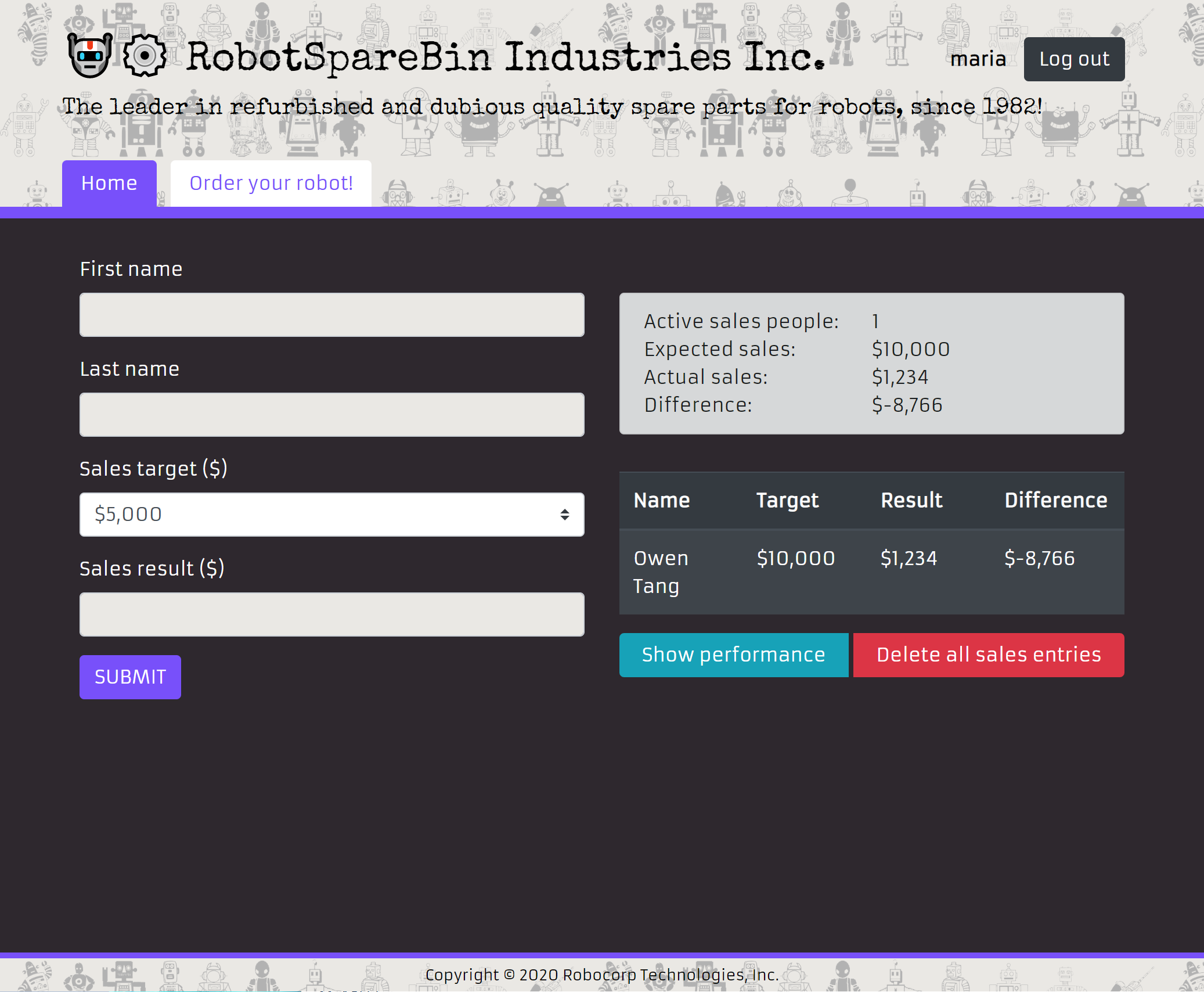Open the Order your robot! tab

click(271, 184)
